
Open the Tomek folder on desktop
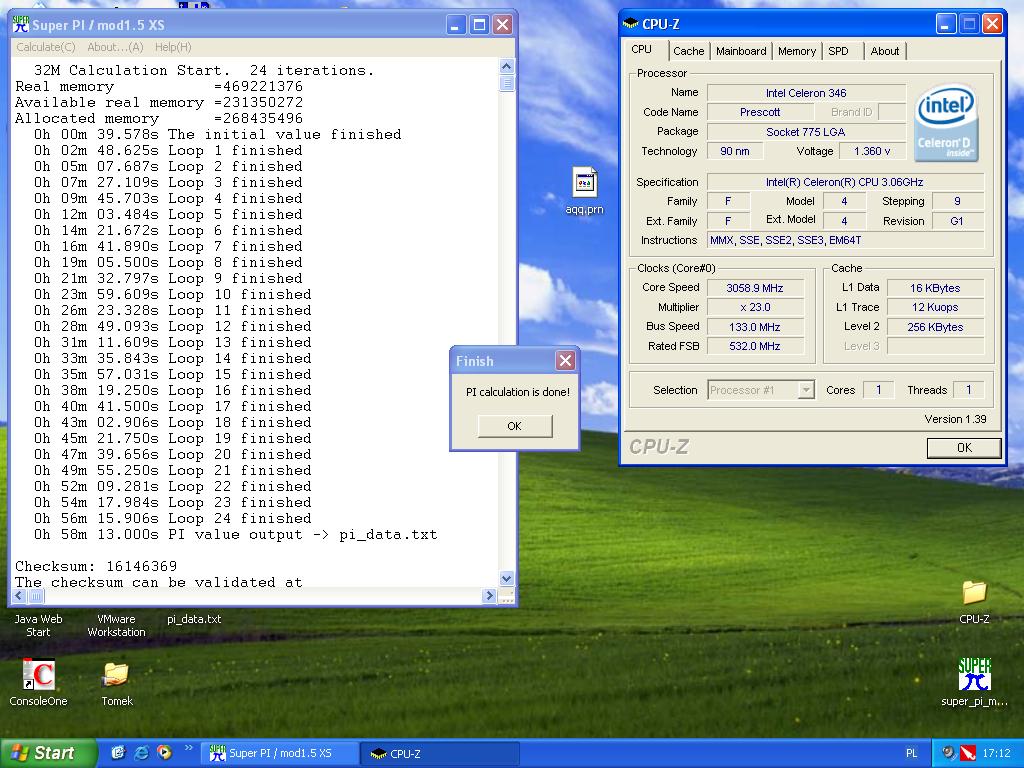point(116,674)
